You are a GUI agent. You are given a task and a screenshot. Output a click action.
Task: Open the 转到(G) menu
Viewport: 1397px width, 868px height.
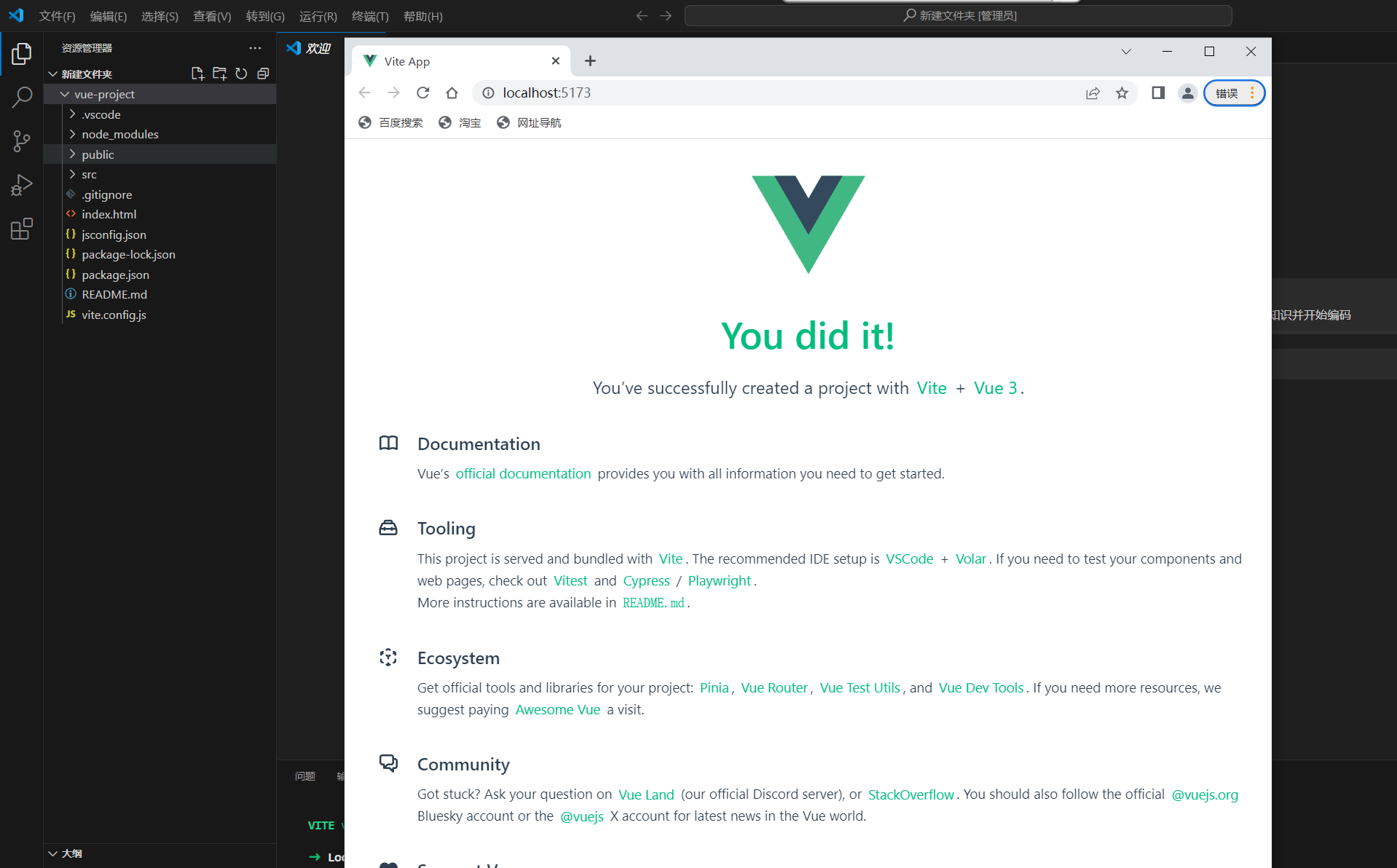(265, 16)
